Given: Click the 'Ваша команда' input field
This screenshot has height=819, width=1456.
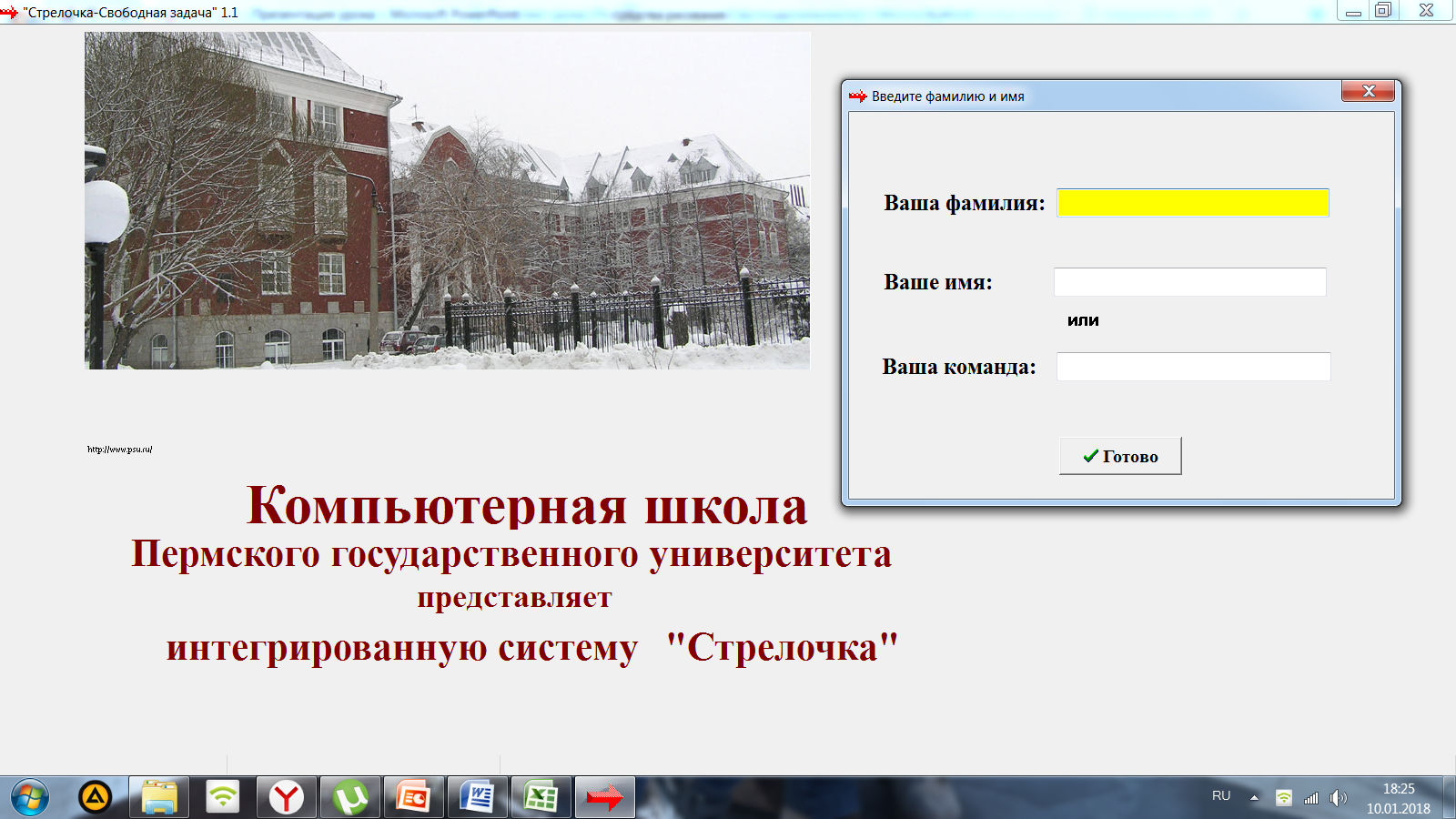Looking at the screenshot, I should point(1193,367).
